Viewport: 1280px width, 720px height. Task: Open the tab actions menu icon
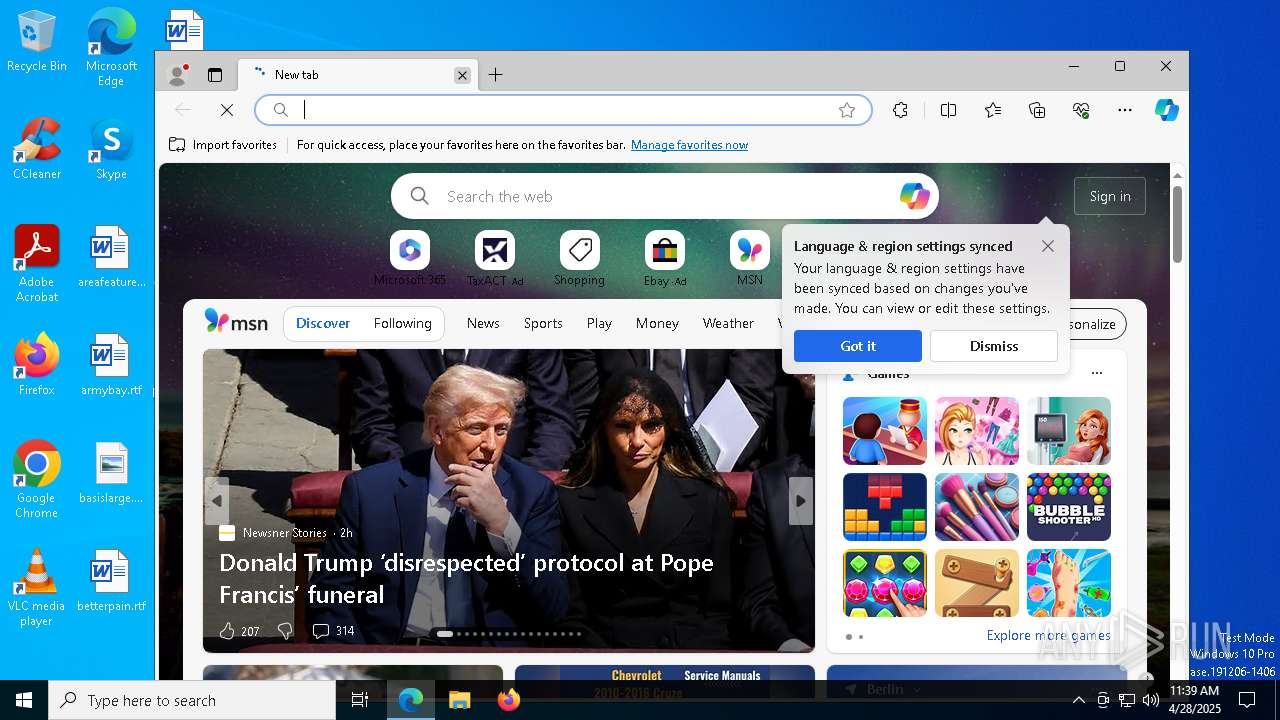(x=215, y=75)
